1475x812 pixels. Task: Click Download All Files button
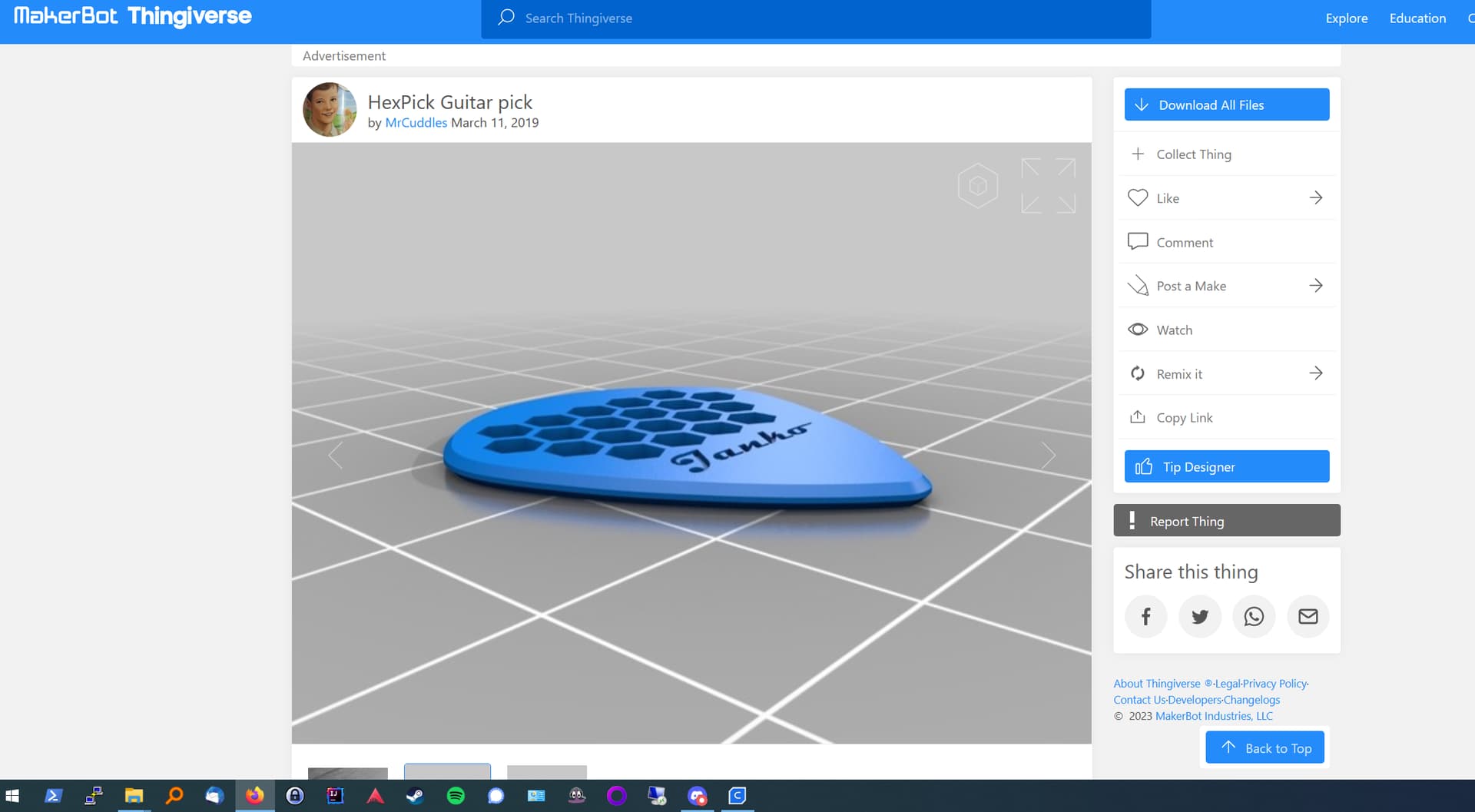[x=1226, y=104]
